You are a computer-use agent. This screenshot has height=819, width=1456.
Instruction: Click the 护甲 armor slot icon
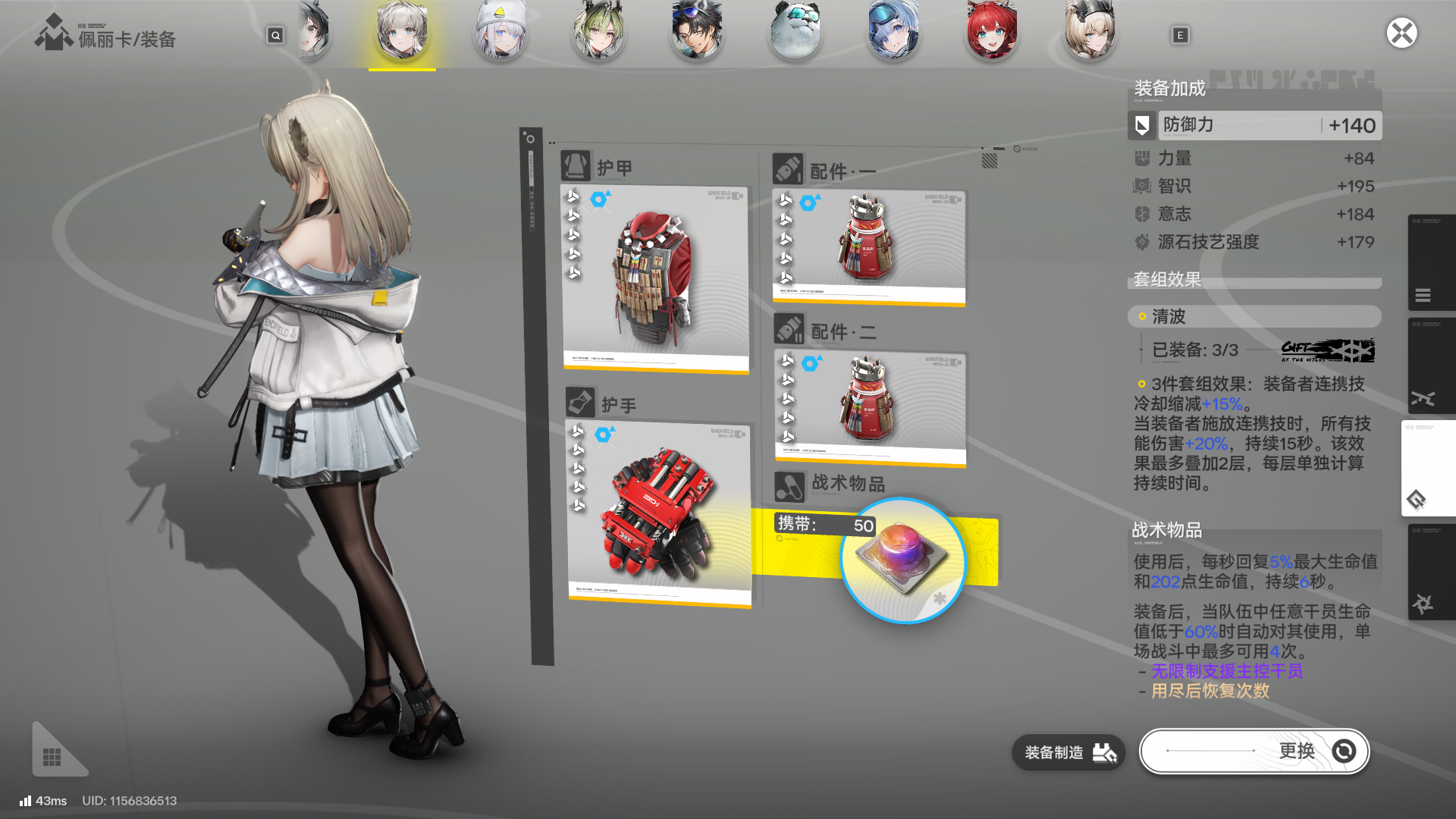[576, 165]
